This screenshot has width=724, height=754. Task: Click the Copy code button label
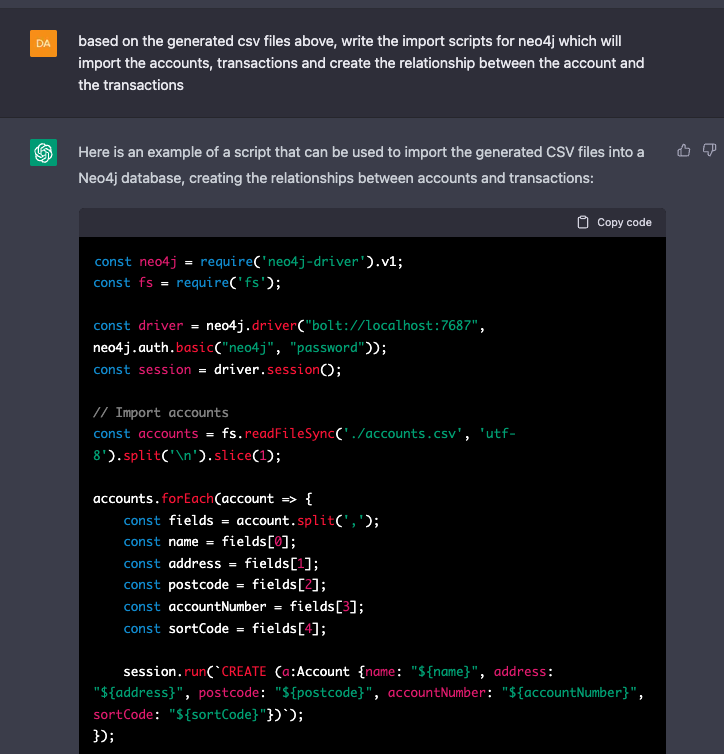coord(624,222)
